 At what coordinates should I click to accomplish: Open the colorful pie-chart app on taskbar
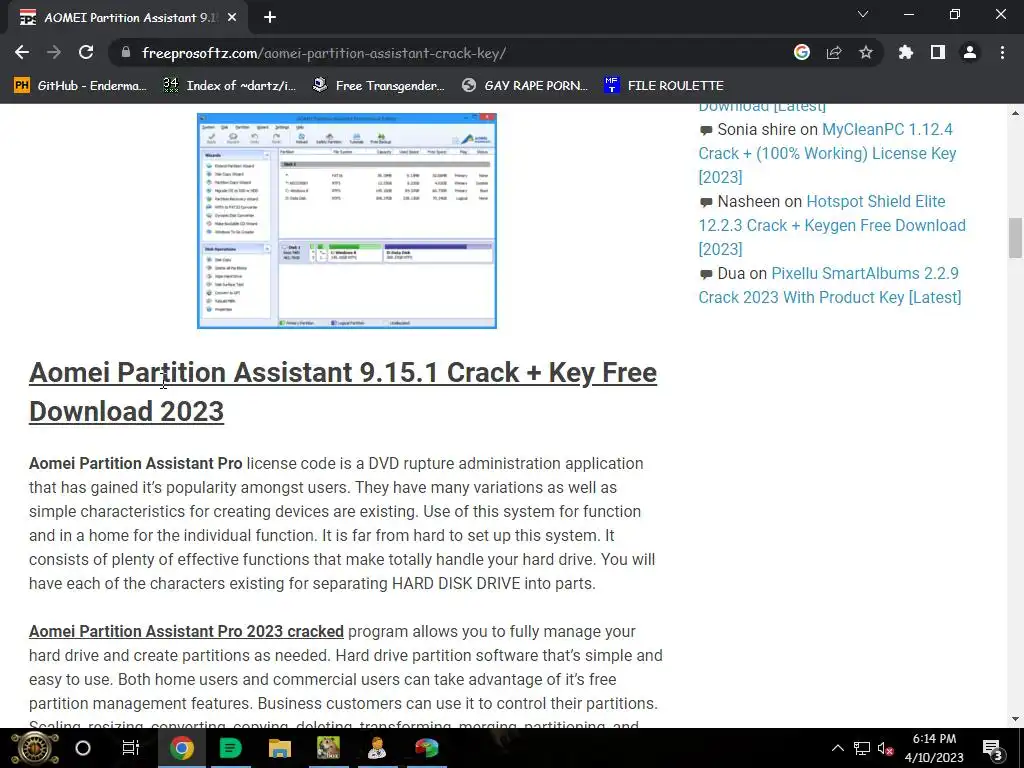(426, 748)
